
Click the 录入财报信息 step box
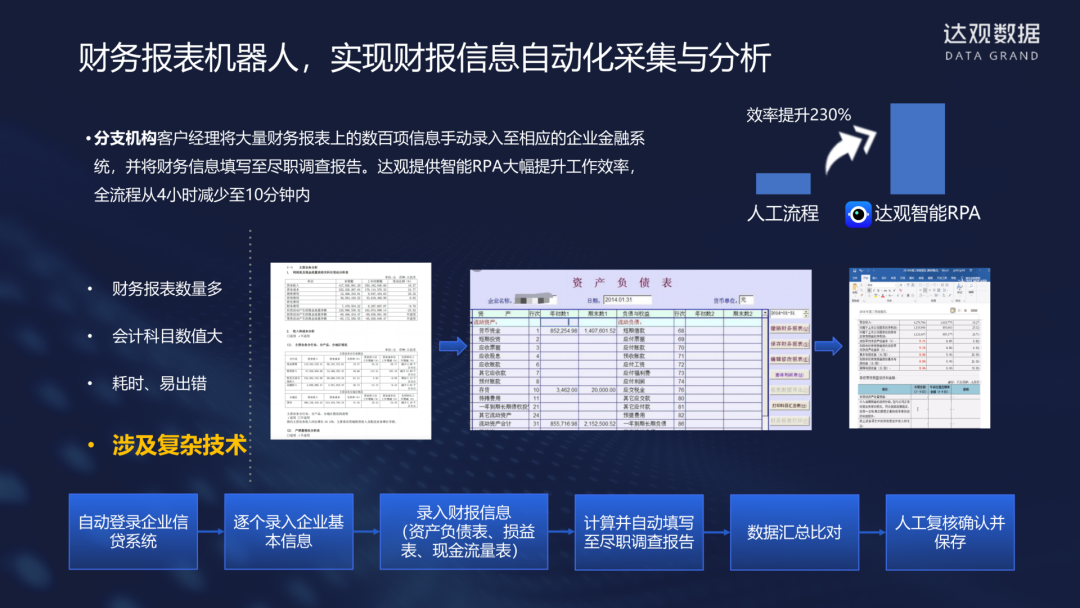coord(464,532)
